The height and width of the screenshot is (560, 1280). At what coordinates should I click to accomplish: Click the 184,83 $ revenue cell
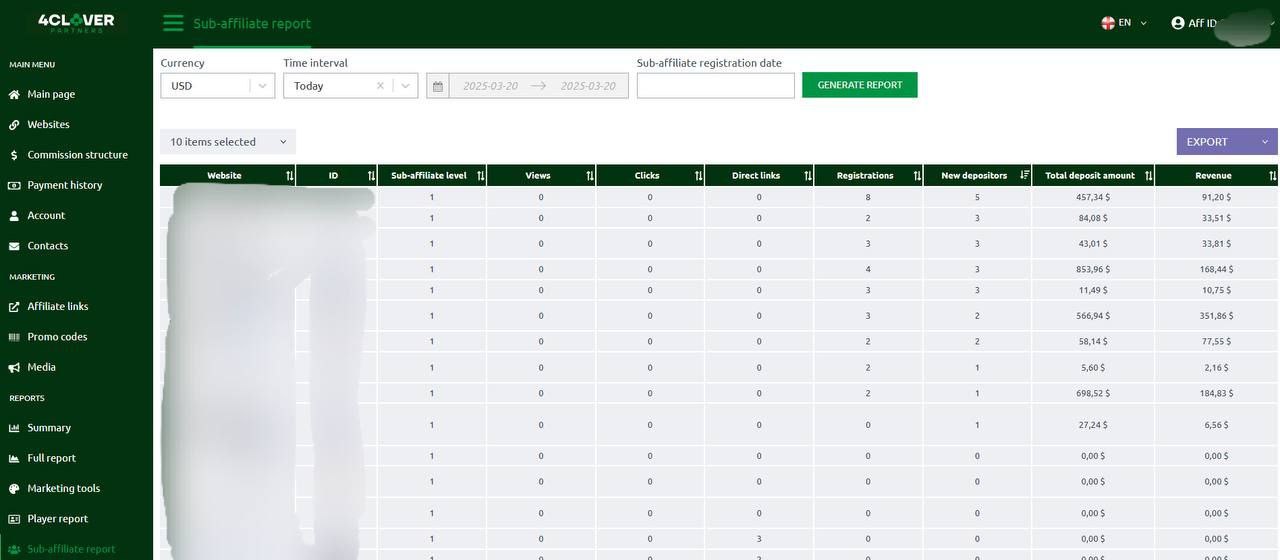coord(1217,394)
